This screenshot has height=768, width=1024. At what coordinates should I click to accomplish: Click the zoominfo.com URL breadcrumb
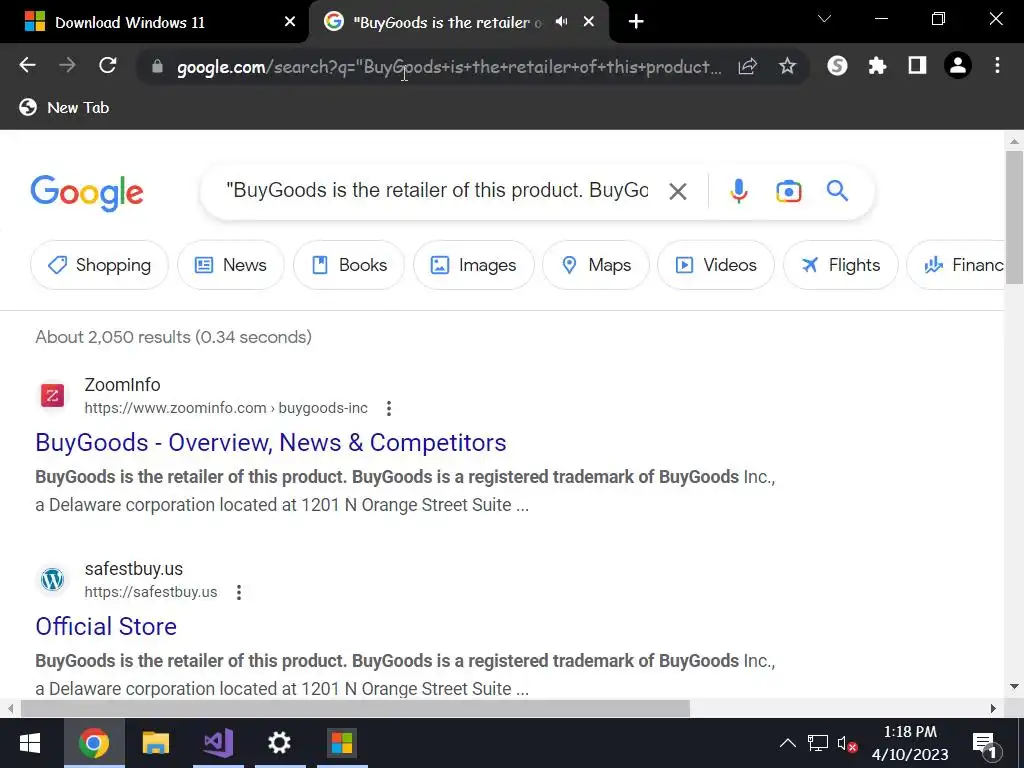coord(226,408)
